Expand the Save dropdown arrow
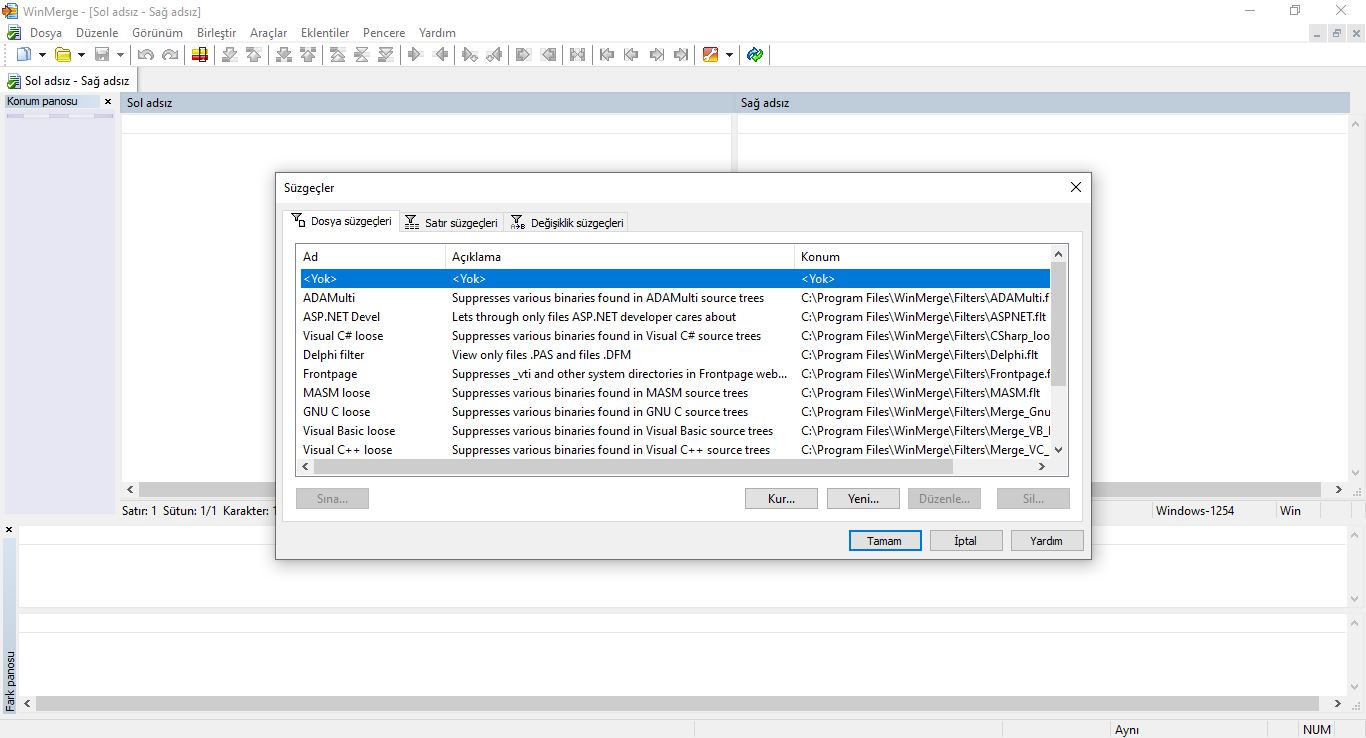1366x738 pixels. [x=120, y=55]
